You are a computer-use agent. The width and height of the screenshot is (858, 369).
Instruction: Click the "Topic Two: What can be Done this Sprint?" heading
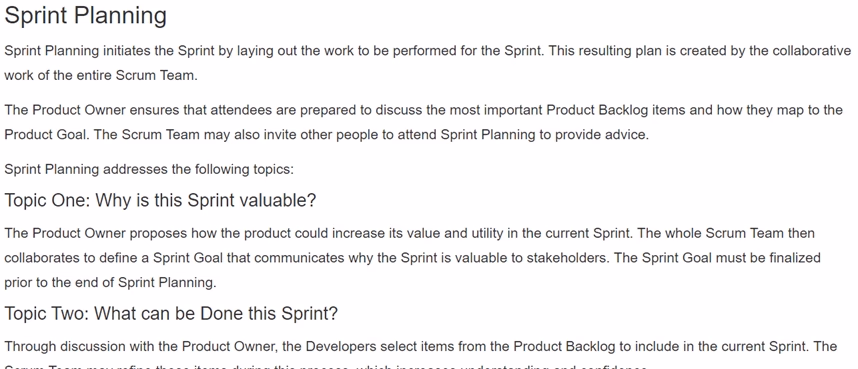pos(171,314)
